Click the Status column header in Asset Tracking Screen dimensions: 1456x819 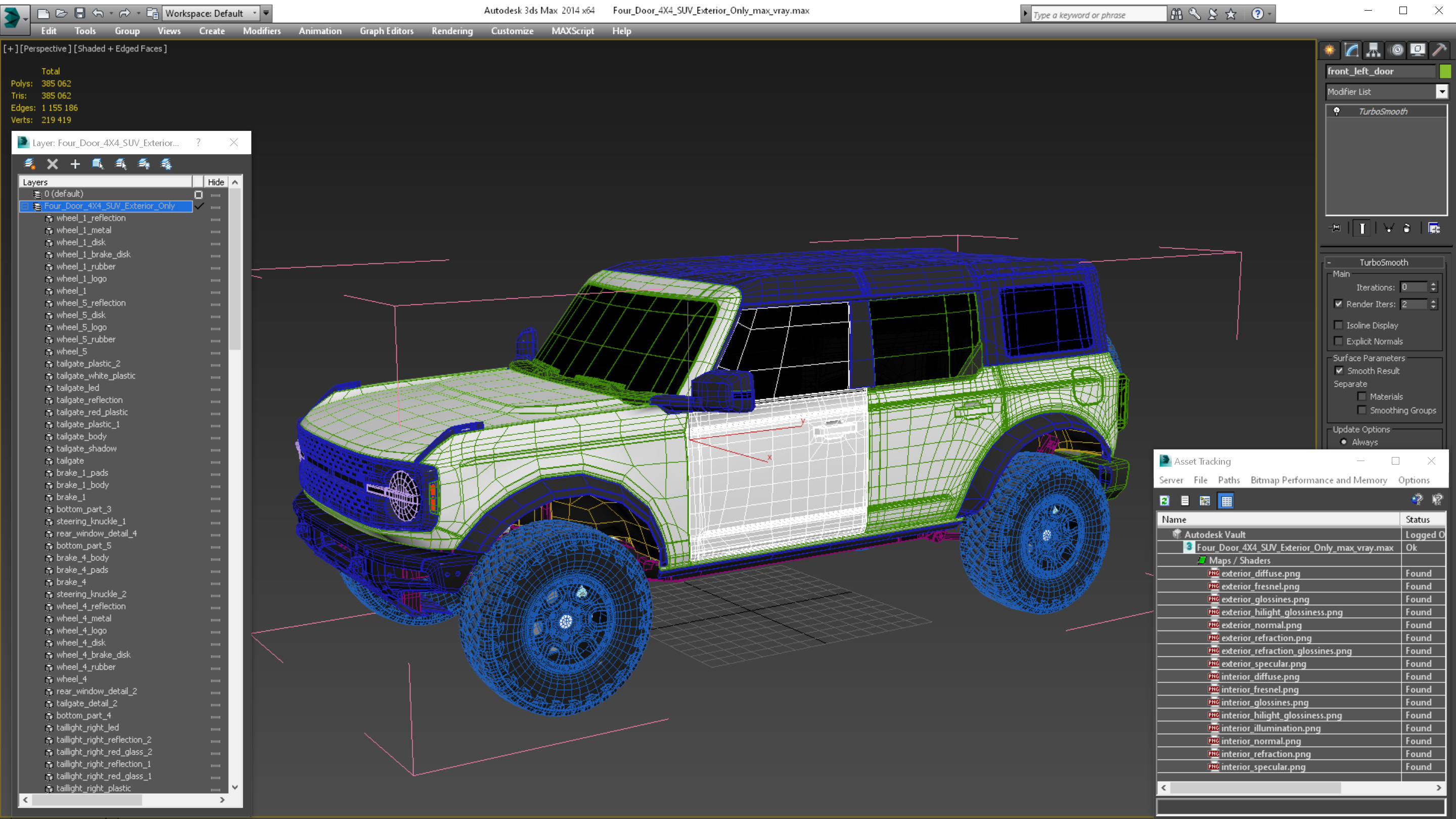(1423, 519)
